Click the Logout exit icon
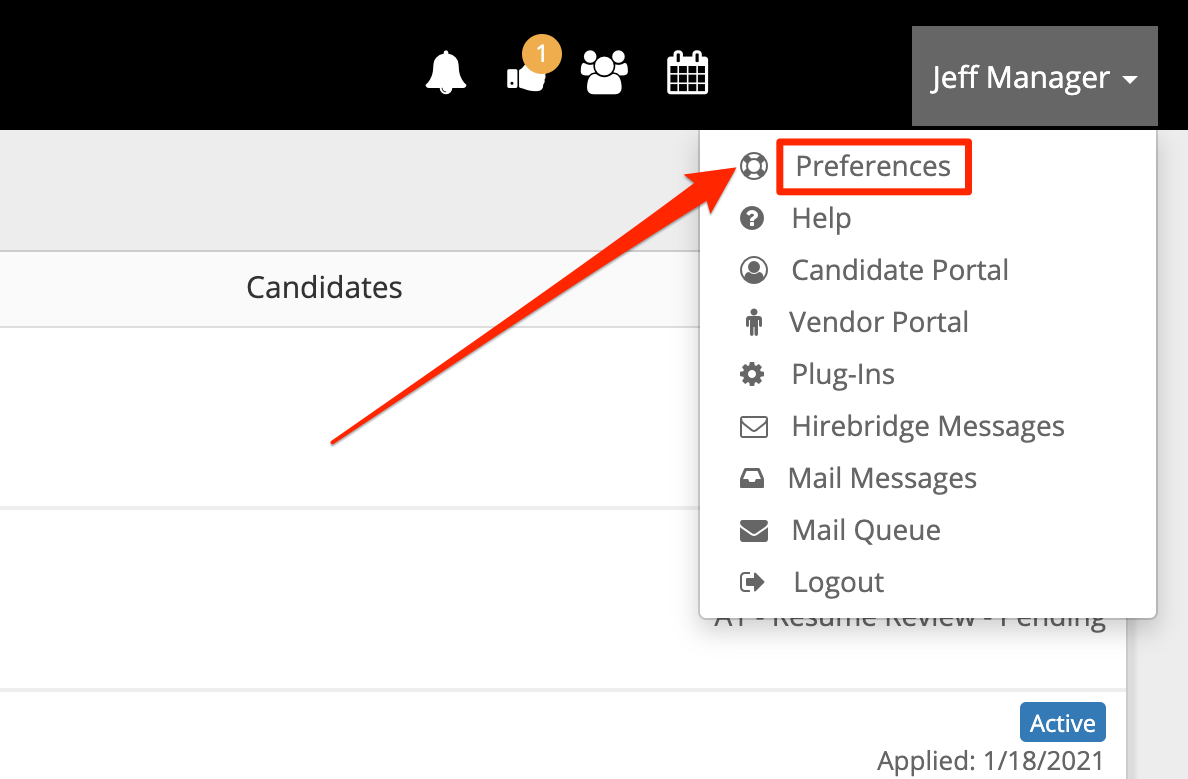The width and height of the screenshot is (1188, 779). [x=753, y=582]
